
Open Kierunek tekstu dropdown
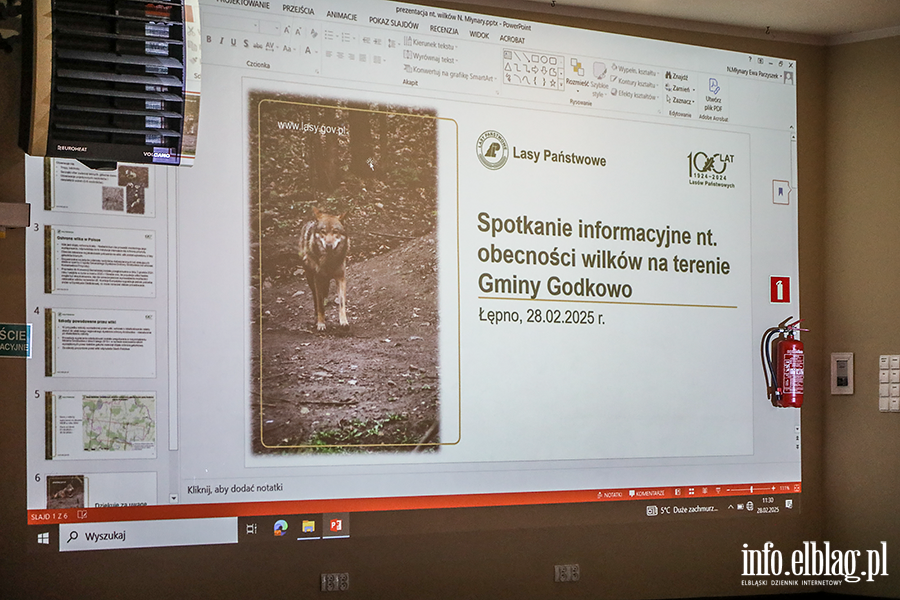(x=430, y=44)
